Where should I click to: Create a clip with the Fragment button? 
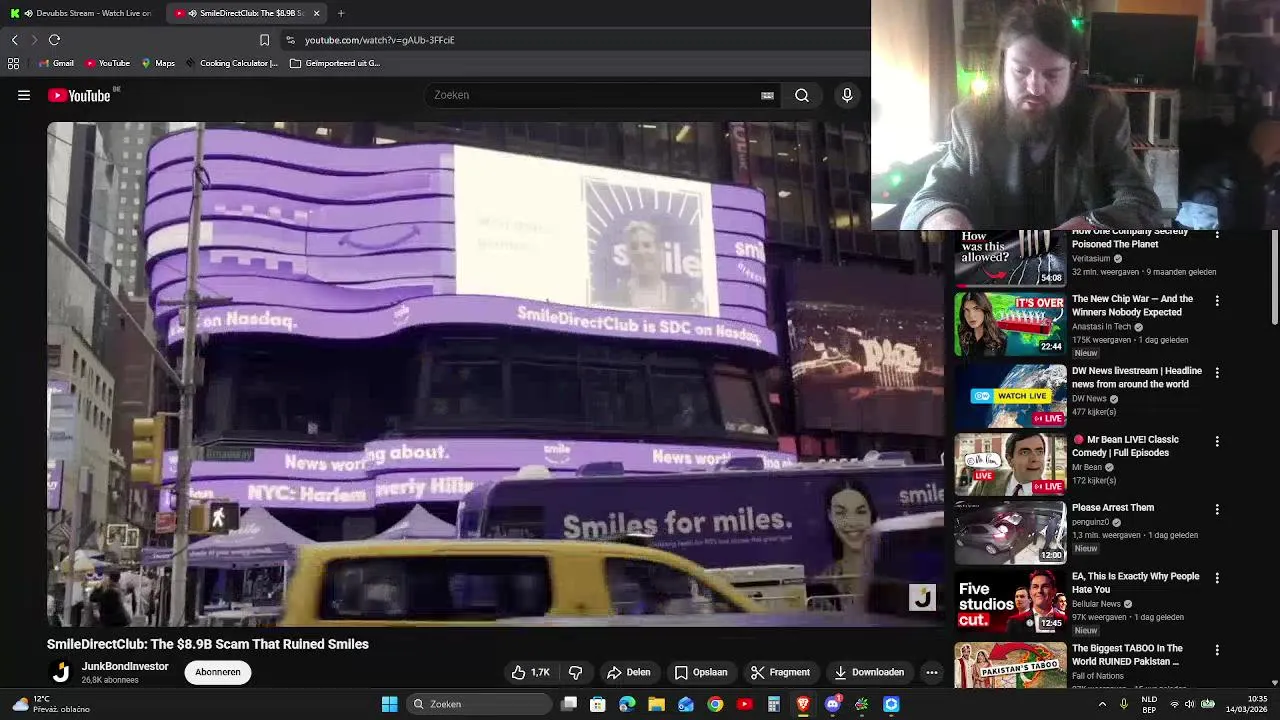point(780,672)
